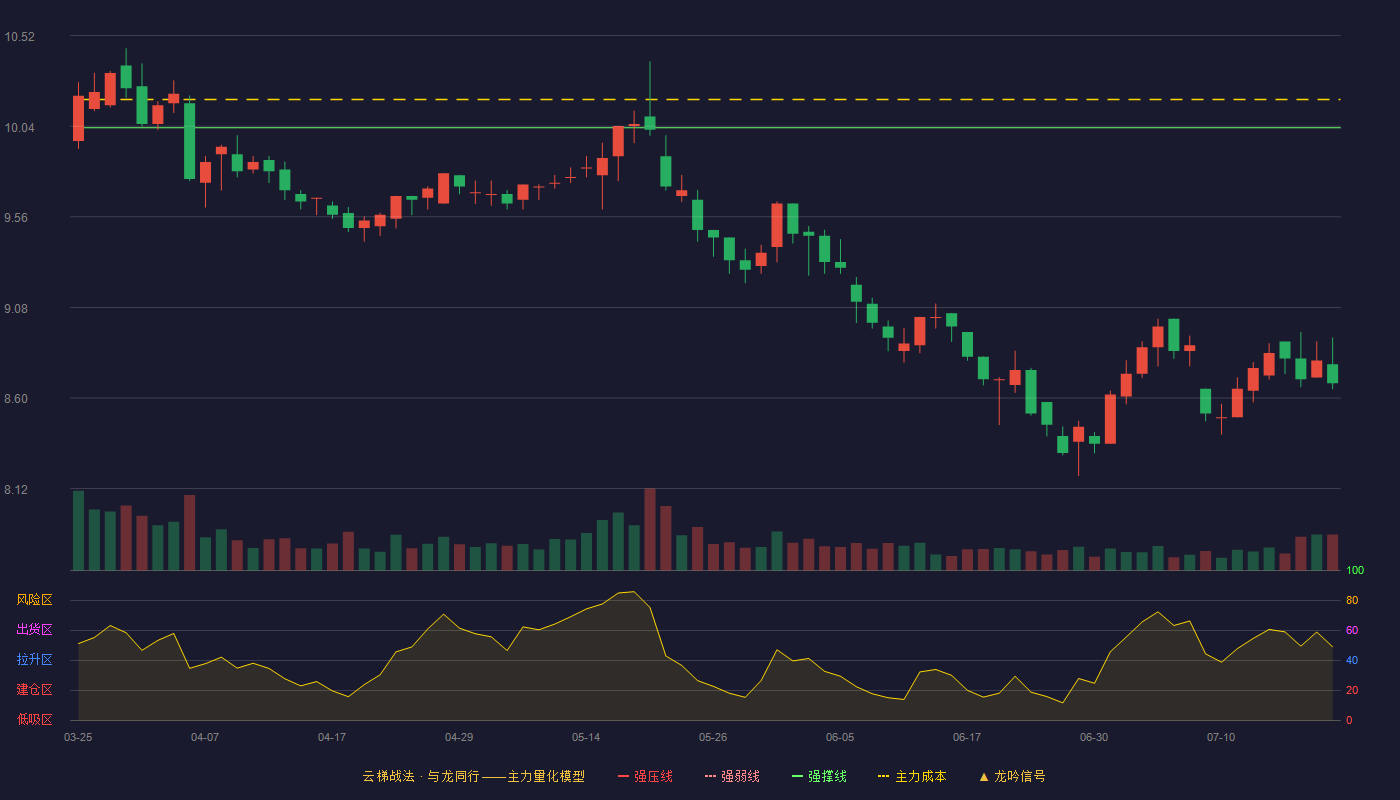Click the 龙吟信号 triangle legend icon
1400x800 pixels.
pyautogui.click(x=983, y=776)
